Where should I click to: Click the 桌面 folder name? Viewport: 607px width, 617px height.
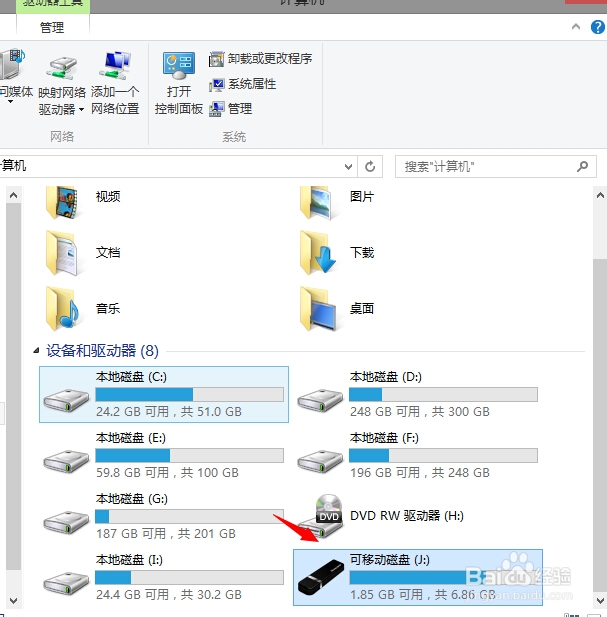[x=362, y=308]
